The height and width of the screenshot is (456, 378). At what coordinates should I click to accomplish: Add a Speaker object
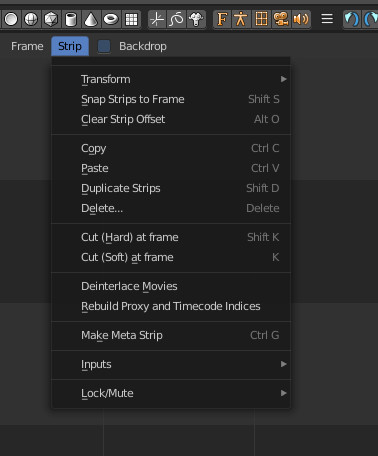[301, 19]
